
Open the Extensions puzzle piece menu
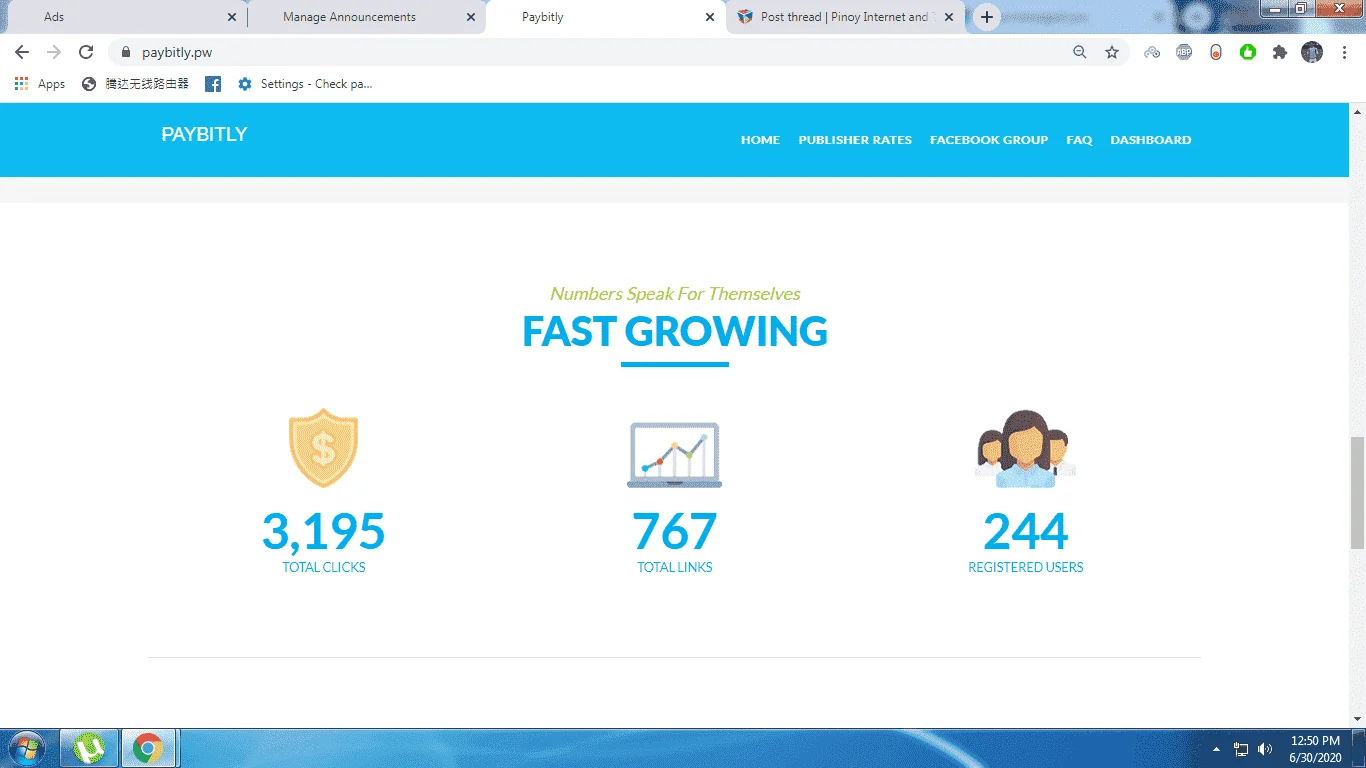point(1280,52)
